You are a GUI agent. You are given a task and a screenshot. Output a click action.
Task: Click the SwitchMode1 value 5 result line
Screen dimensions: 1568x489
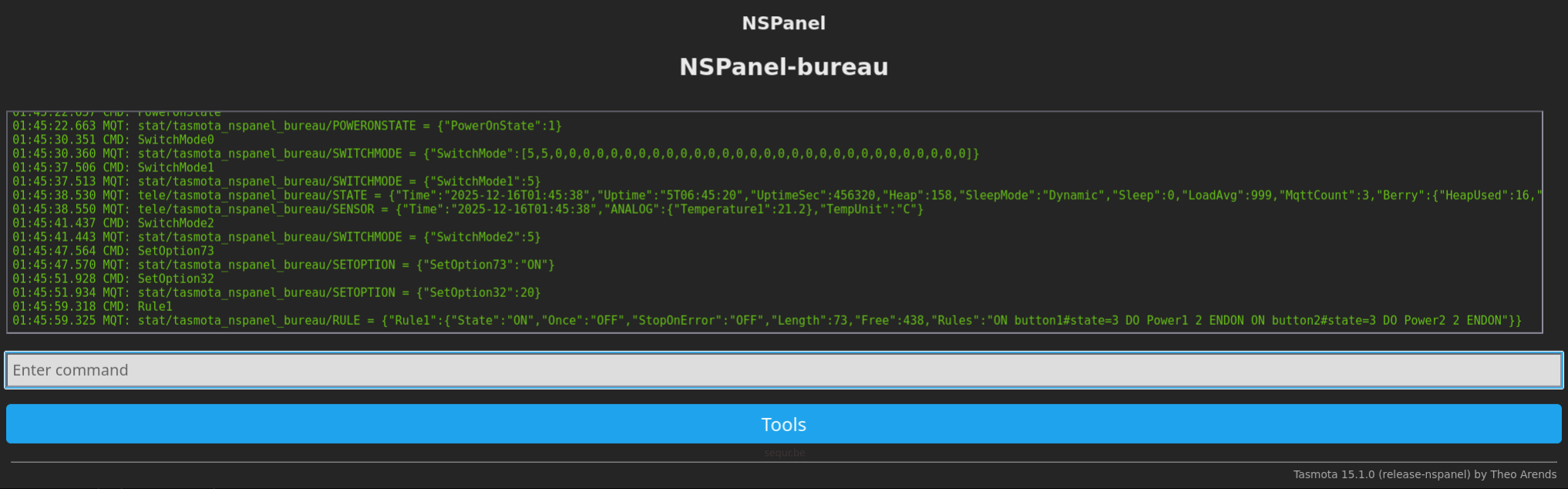click(276, 181)
